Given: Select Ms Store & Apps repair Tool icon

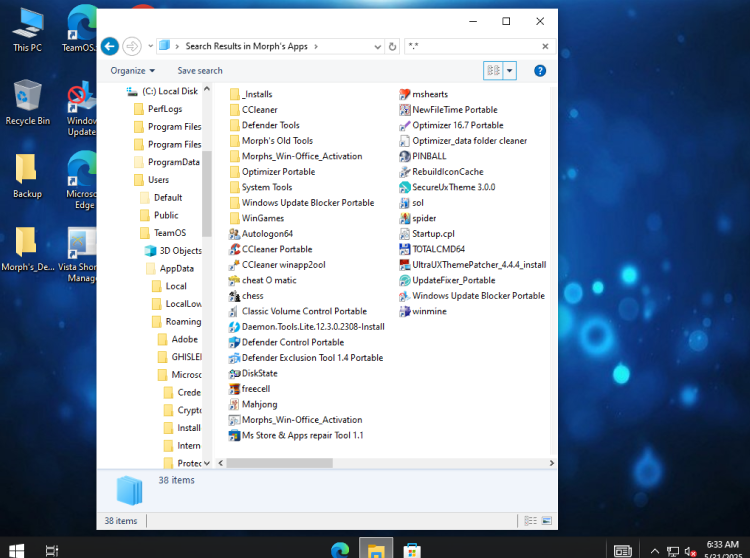Looking at the screenshot, I should (234, 436).
